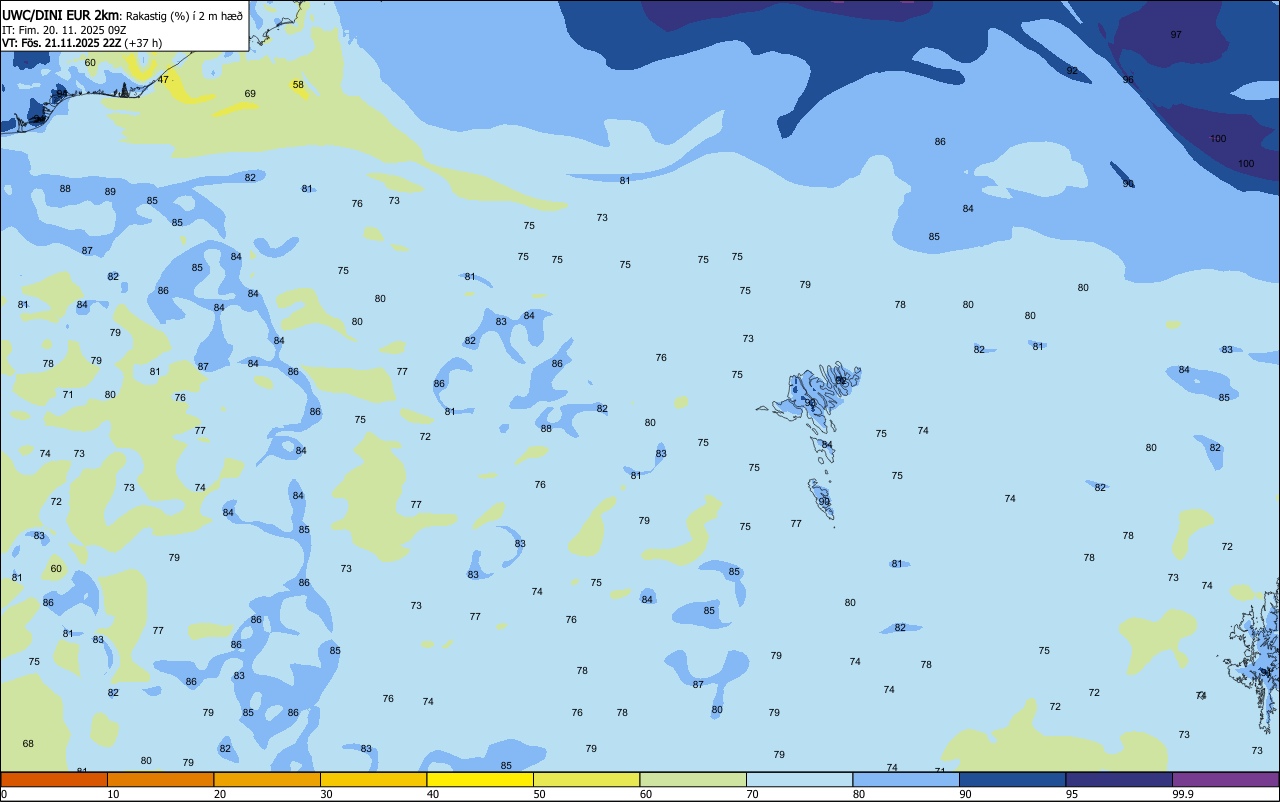The width and height of the screenshot is (1280, 802).
Task: Select the humidity value 69 on the map
Action: 250,94
